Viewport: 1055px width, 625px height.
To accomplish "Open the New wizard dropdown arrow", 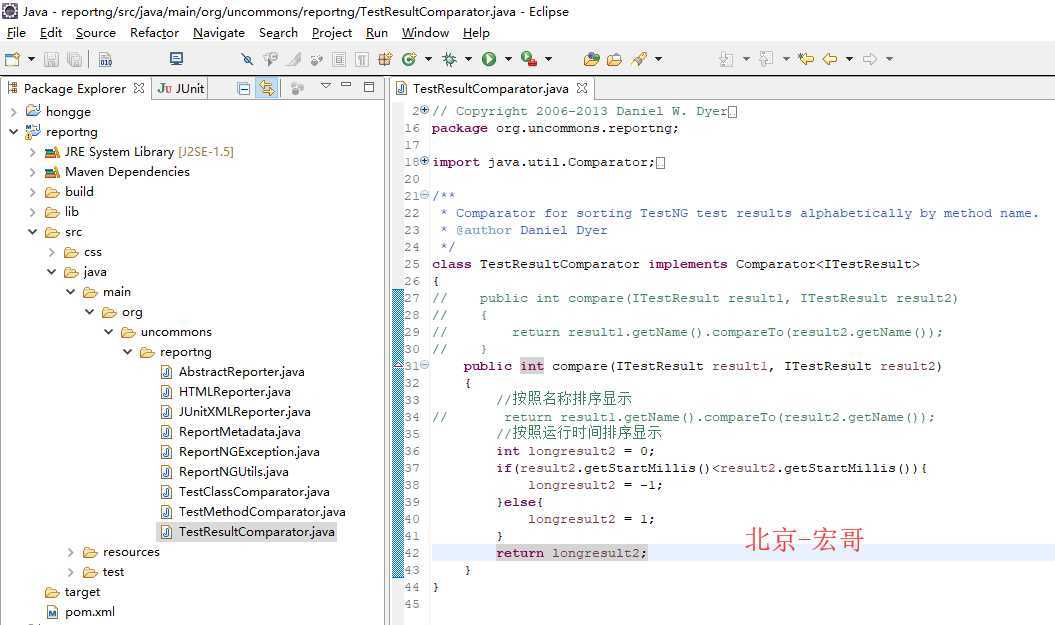I will pos(30,59).
